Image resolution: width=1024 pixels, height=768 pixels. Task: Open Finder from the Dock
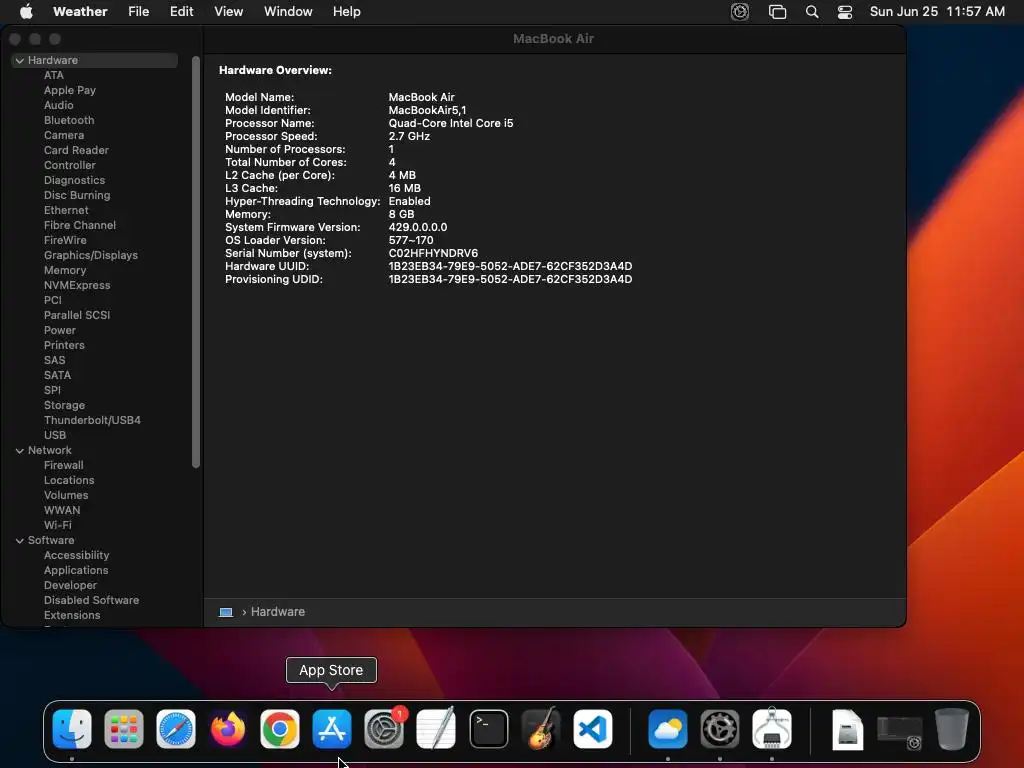click(71, 729)
